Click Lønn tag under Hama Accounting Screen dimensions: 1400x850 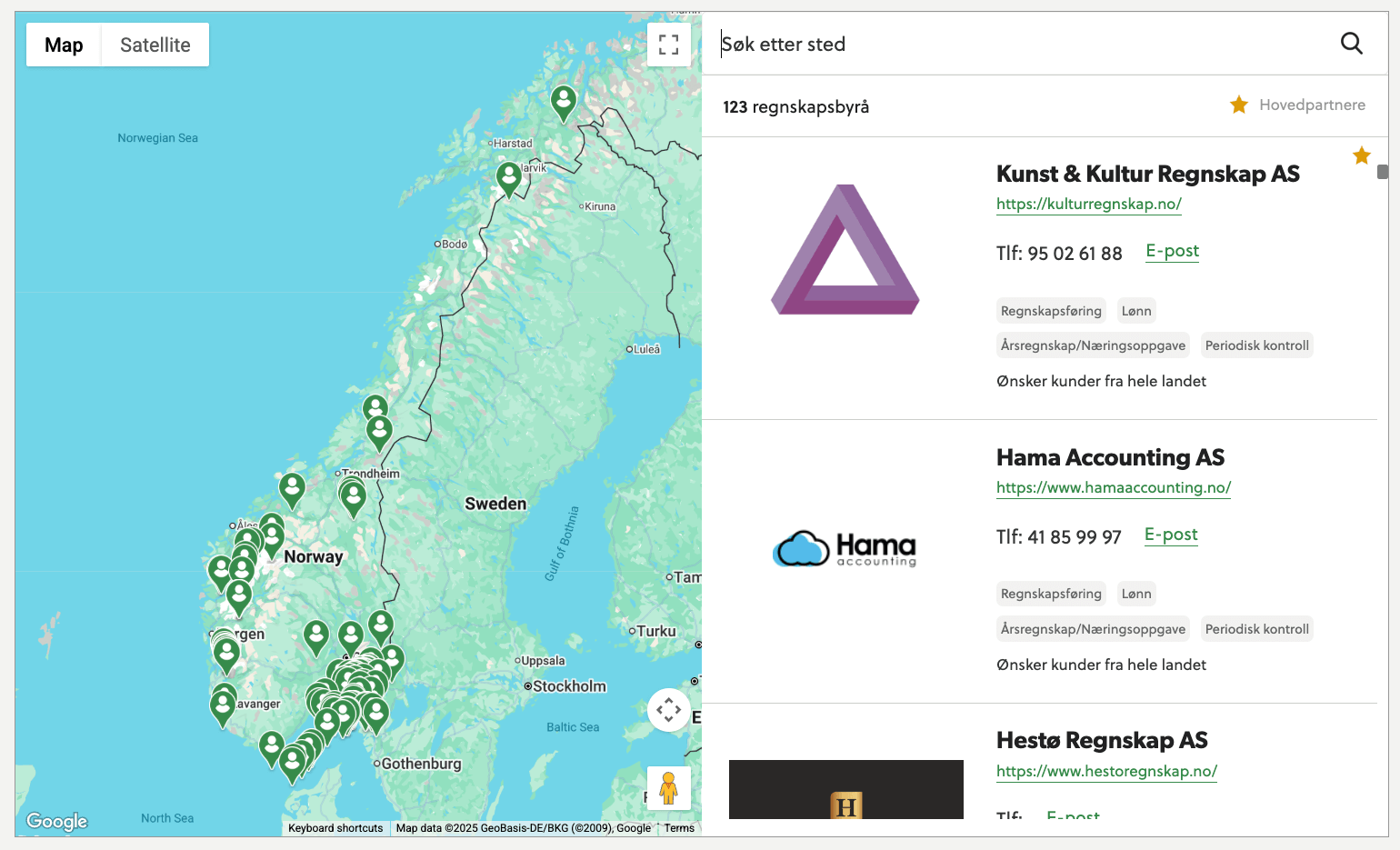pos(1136,594)
